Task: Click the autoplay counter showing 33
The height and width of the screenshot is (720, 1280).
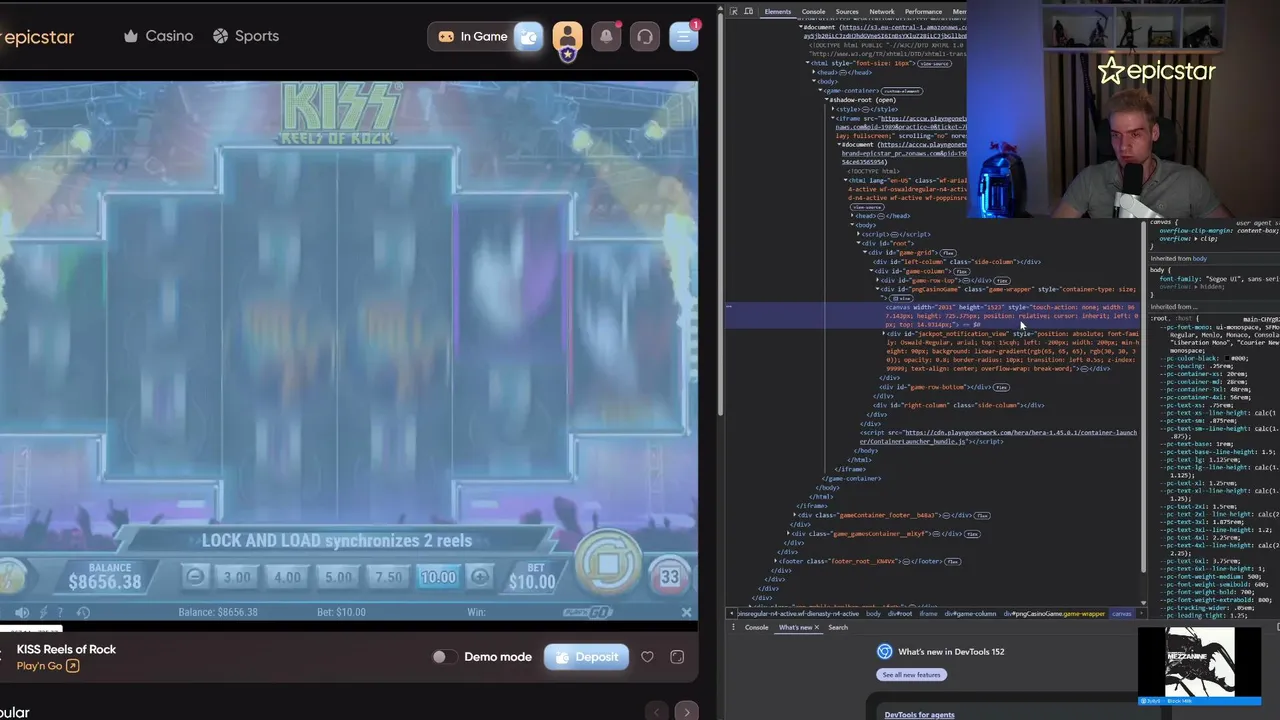Action: point(670,577)
